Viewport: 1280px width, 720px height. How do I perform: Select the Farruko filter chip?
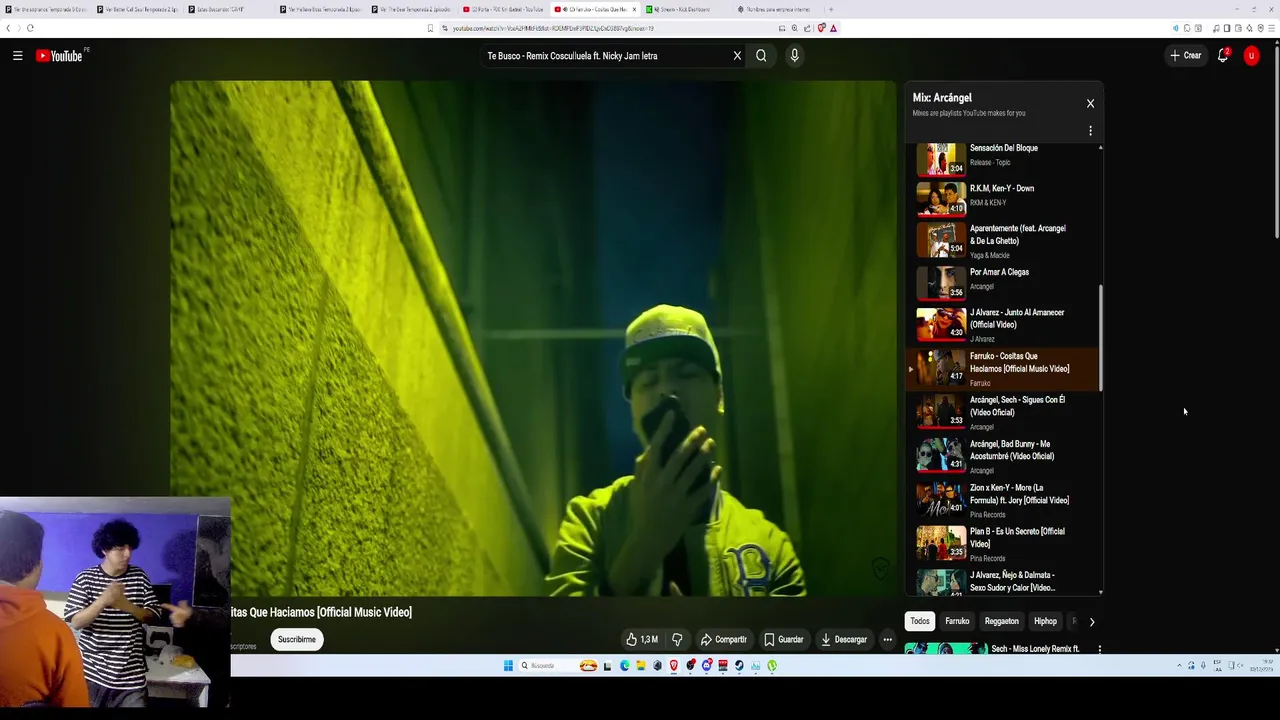point(957,621)
